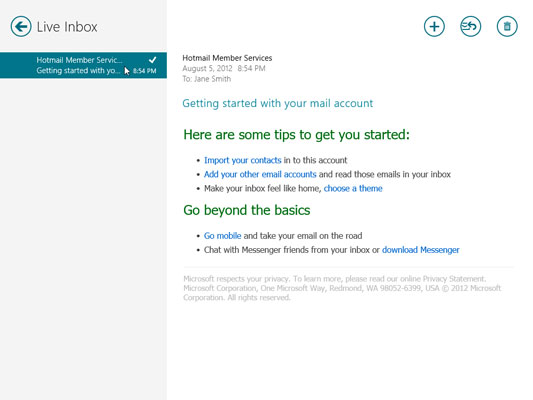Click the To: Jane Smith recipient line
Screen dimensions: 533x400
207,79
